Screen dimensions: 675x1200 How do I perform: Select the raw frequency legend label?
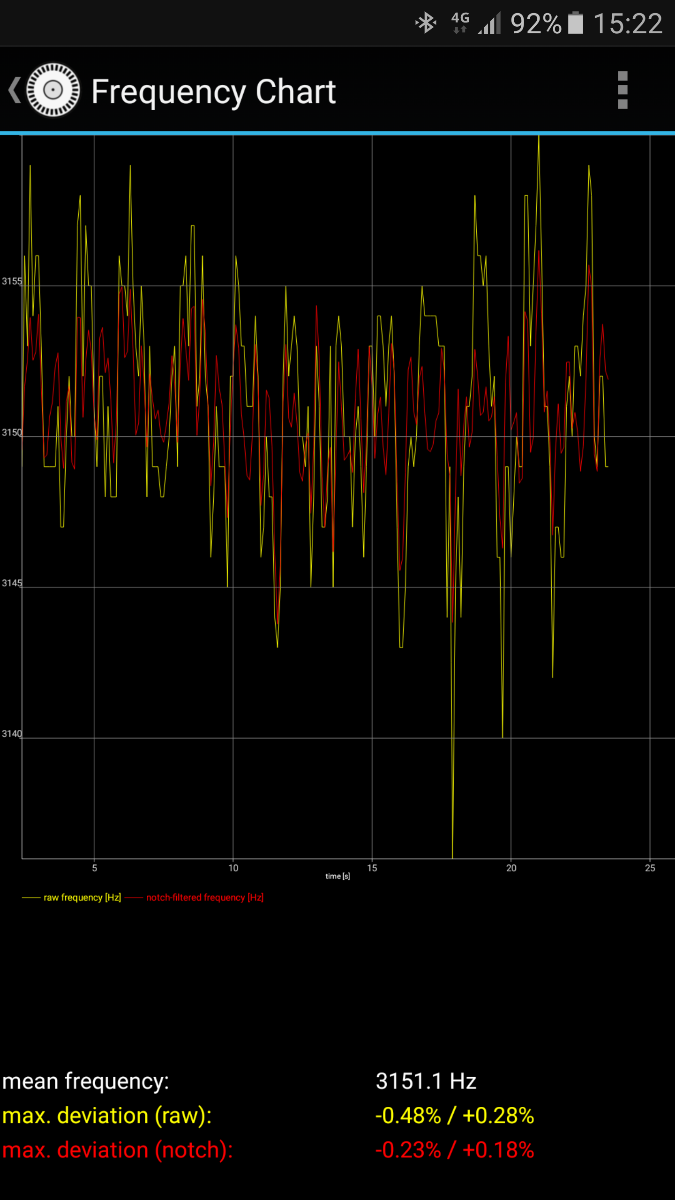[x=82, y=897]
